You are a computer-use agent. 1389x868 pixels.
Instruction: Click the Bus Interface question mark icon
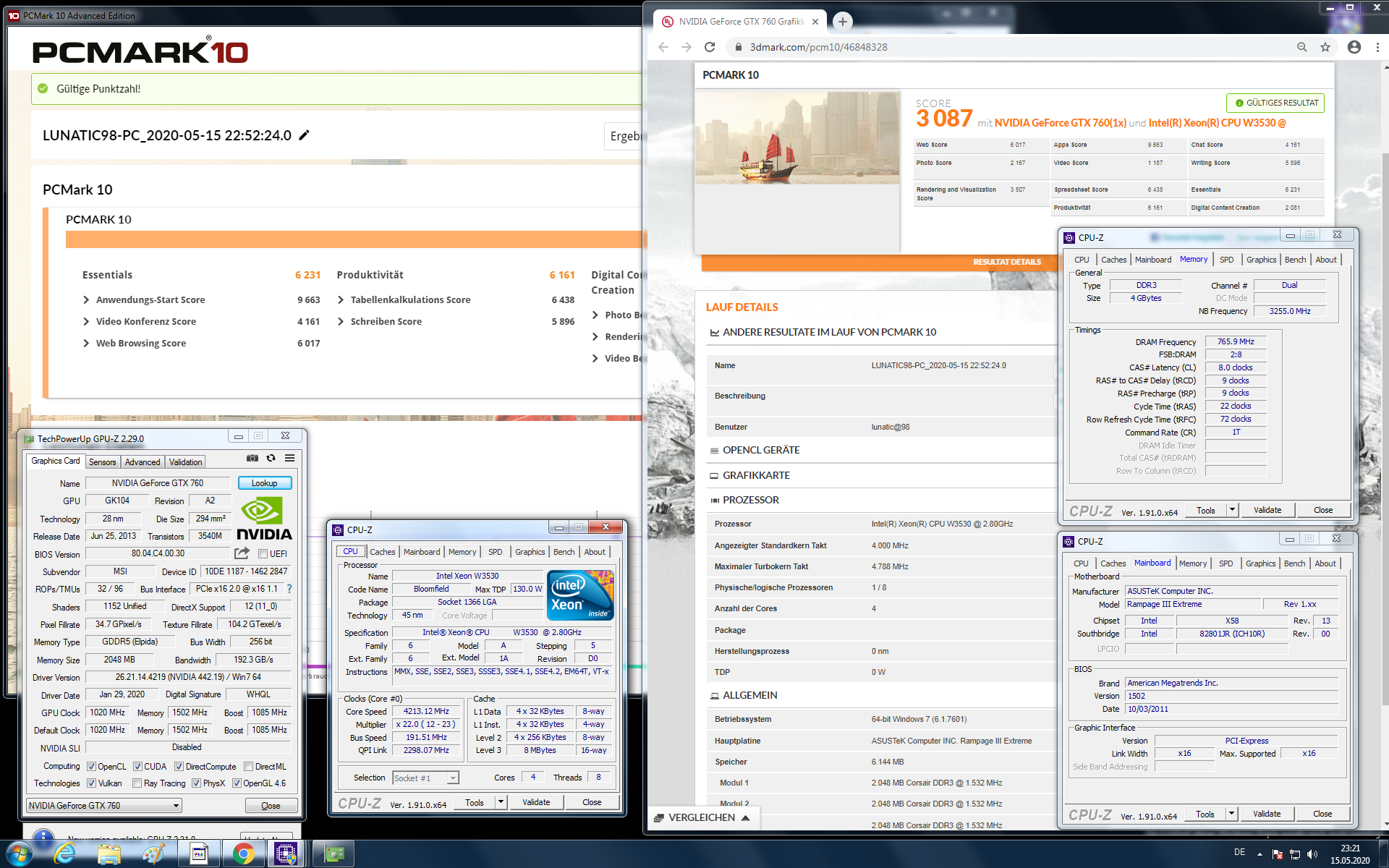pos(289,589)
